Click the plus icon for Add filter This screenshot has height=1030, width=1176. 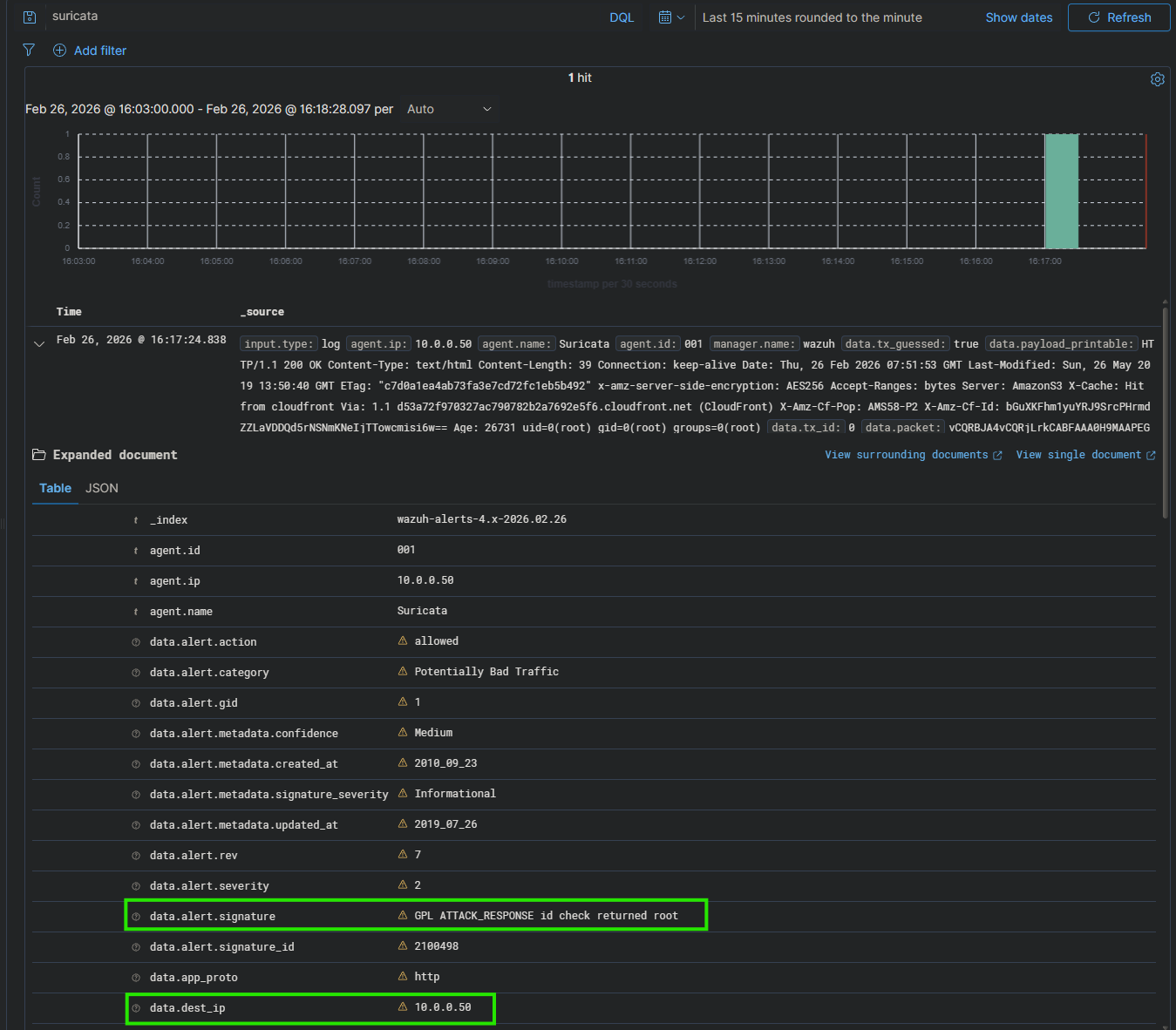pos(59,51)
